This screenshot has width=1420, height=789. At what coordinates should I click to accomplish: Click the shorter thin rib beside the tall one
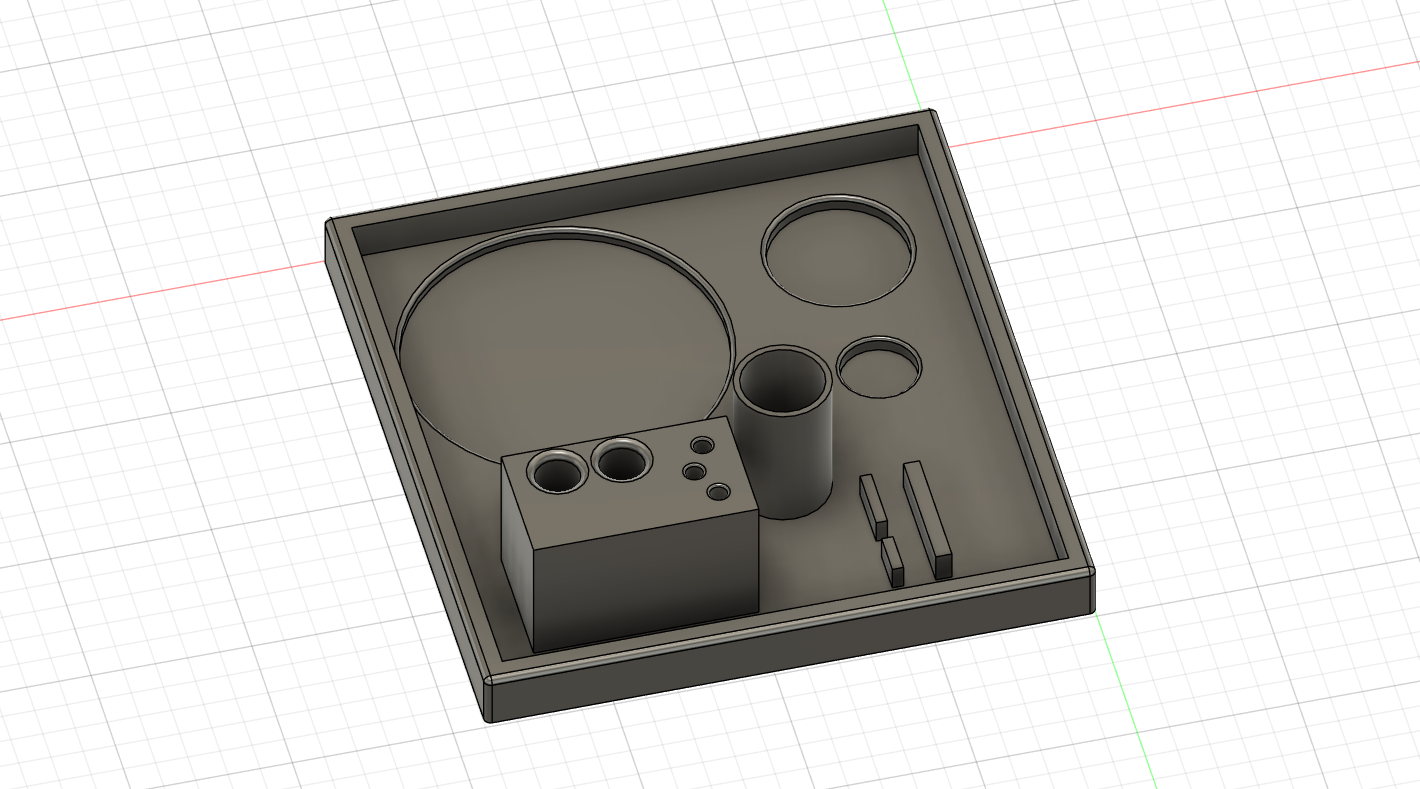[x=872, y=500]
